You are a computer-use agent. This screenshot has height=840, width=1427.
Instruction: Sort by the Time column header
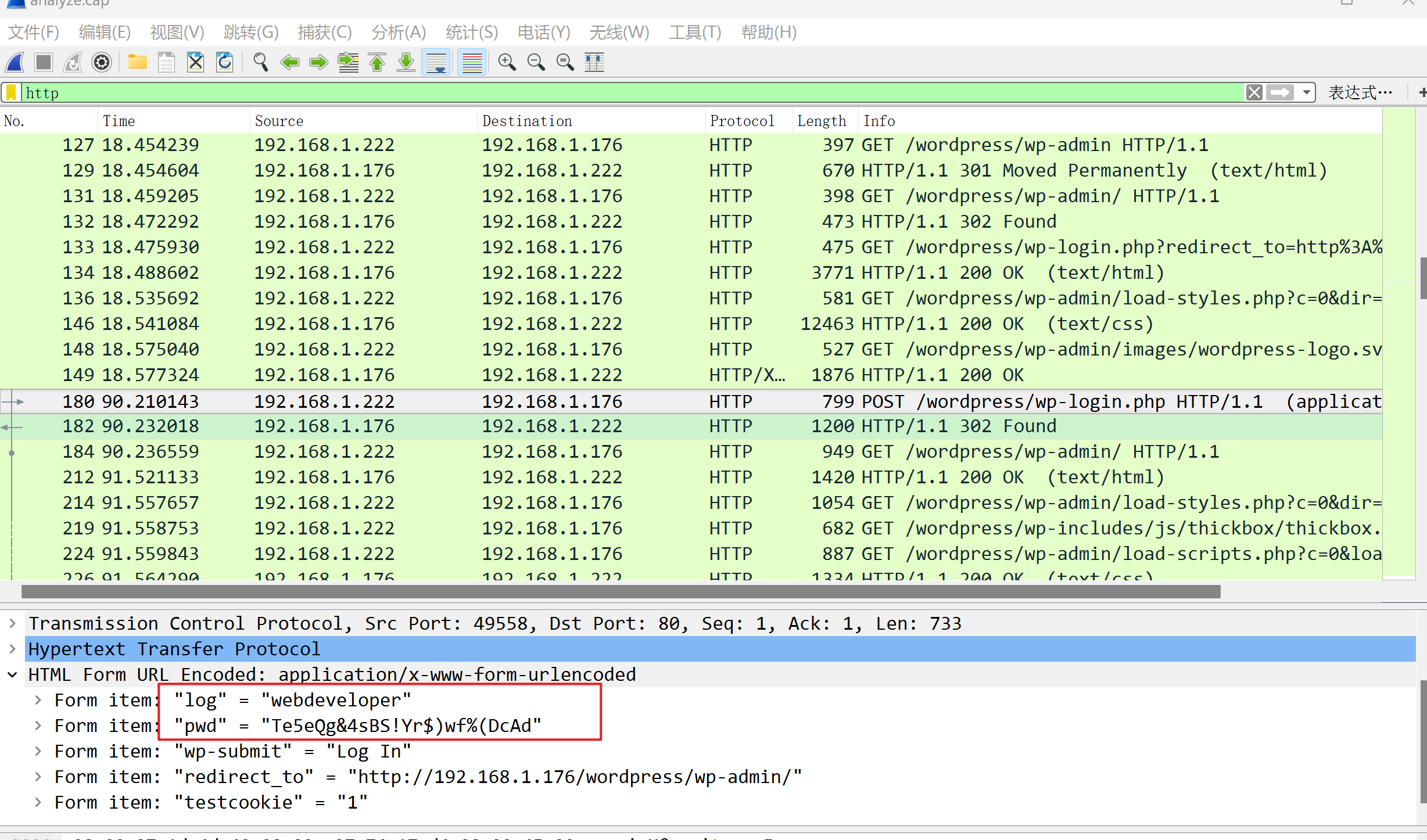(x=174, y=121)
